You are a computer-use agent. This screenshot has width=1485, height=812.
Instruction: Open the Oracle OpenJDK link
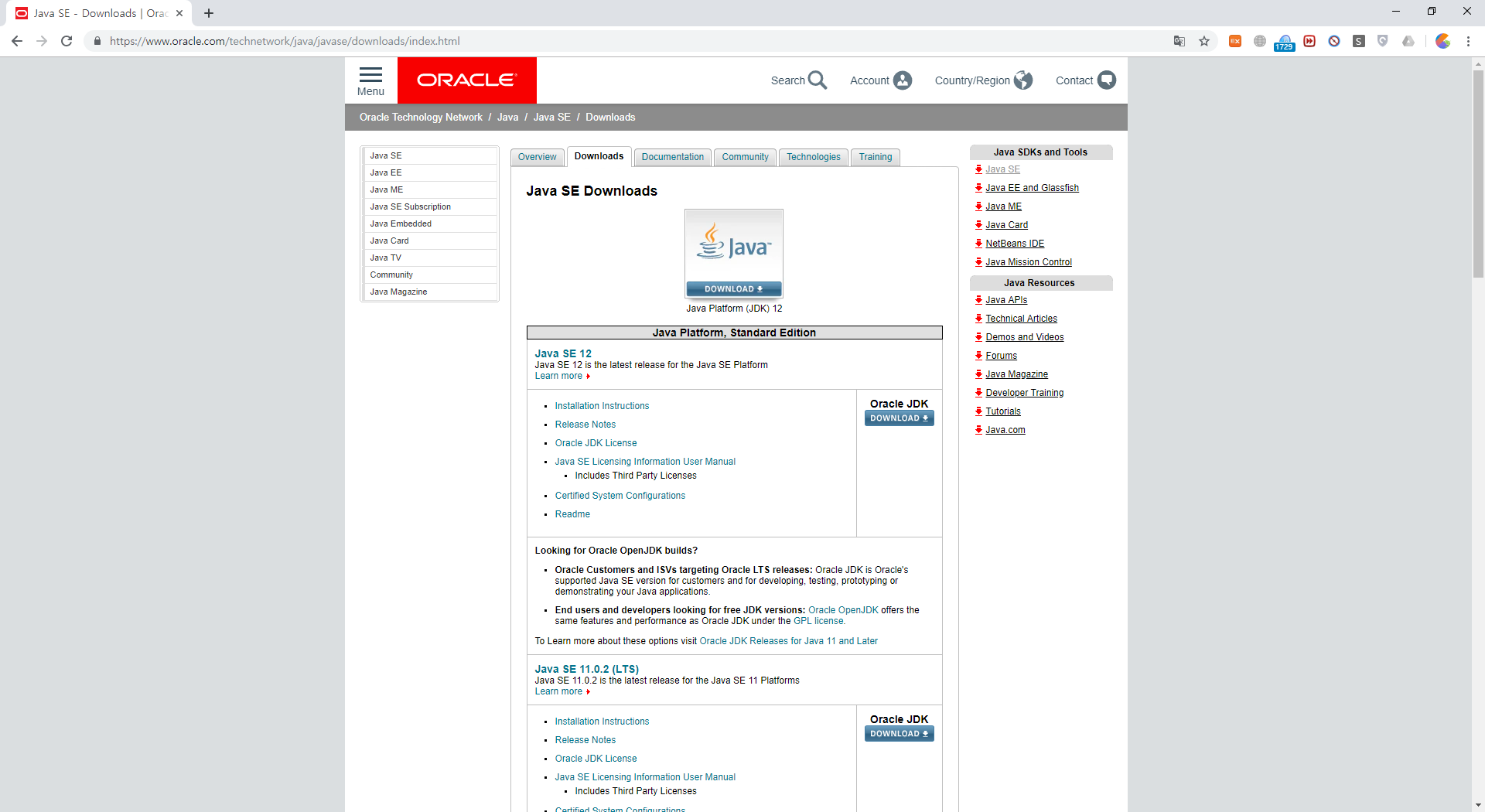843,610
